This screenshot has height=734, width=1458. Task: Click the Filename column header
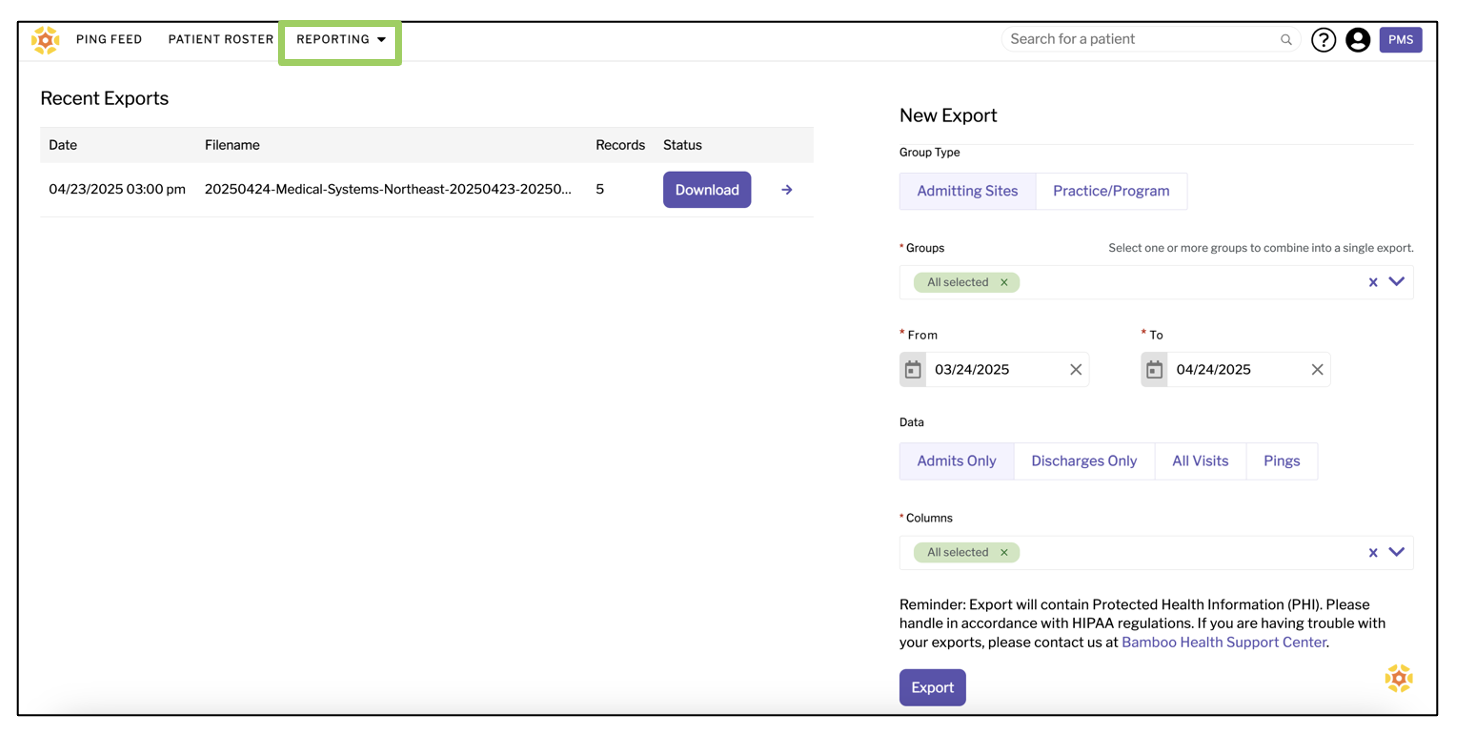coord(232,145)
